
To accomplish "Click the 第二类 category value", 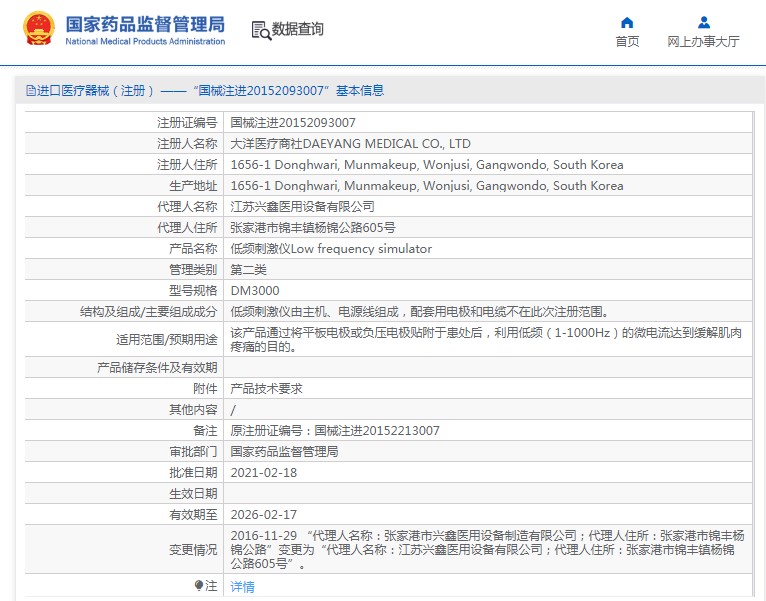I will pos(248,270).
